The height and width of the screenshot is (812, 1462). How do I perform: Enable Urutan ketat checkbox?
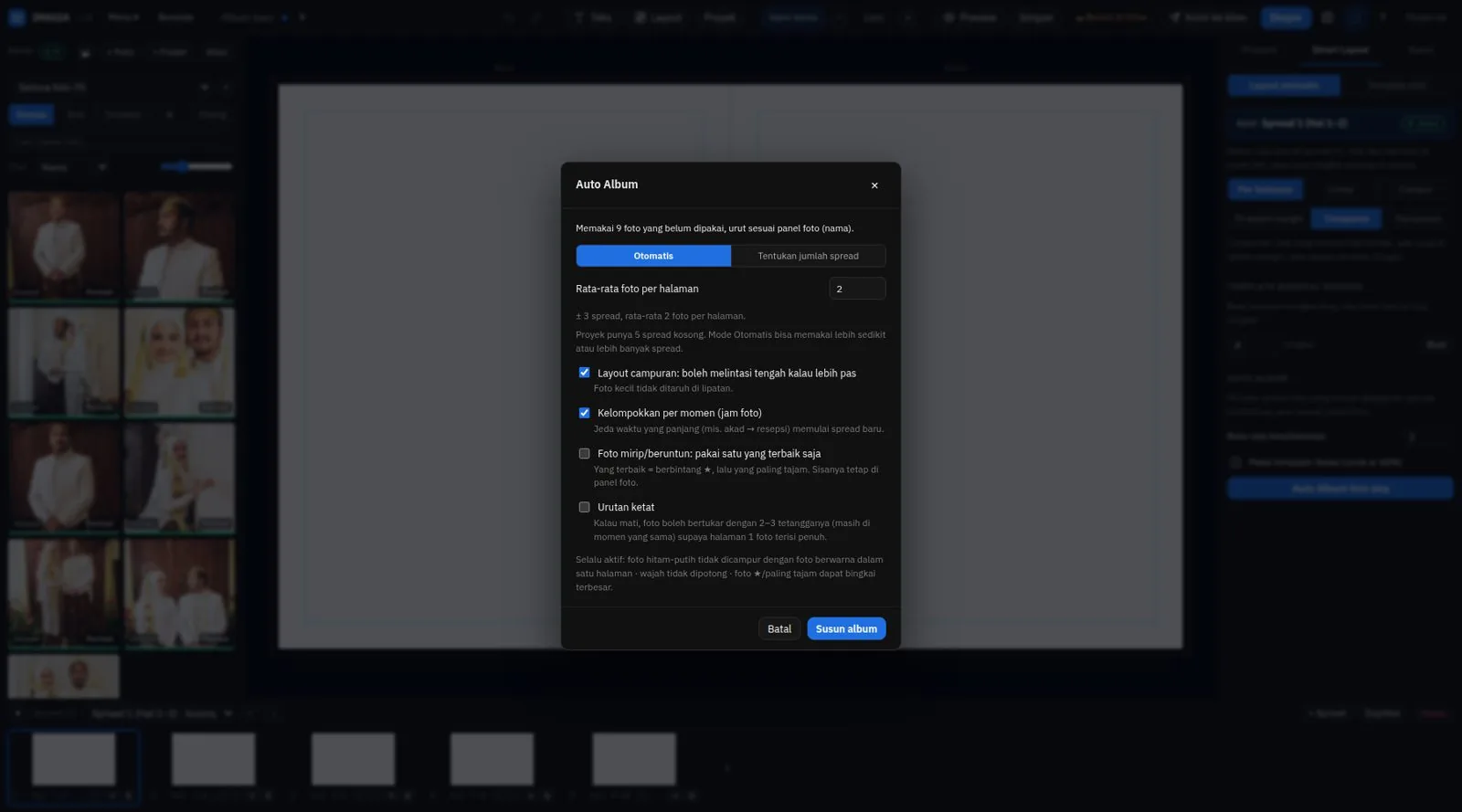coord(584,507)
